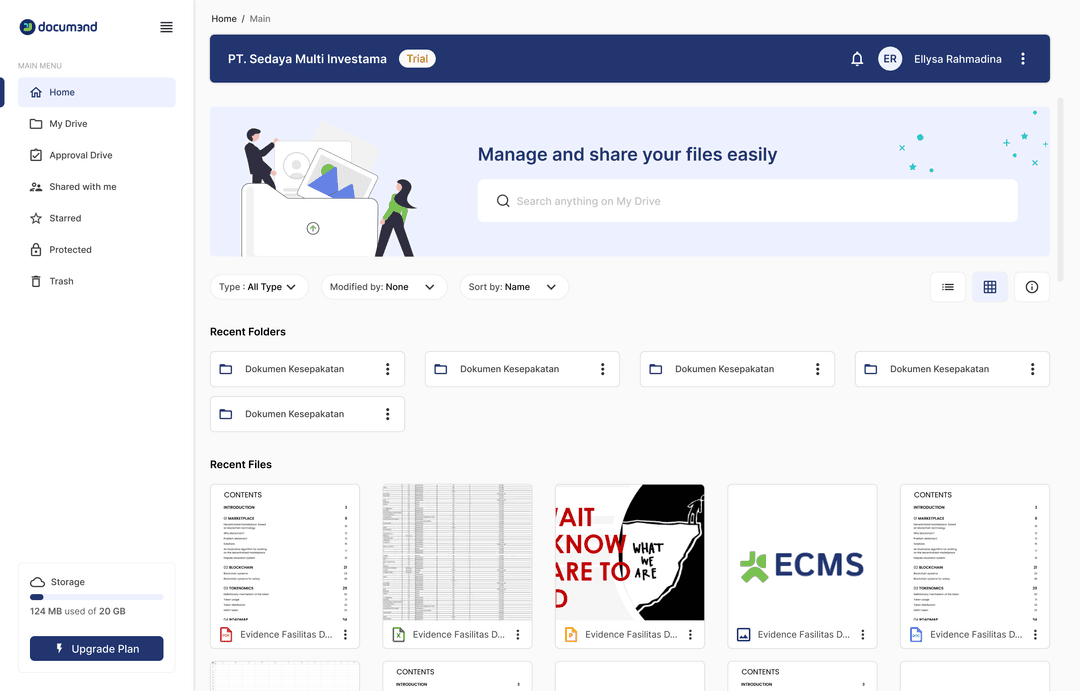This screenshot has height=691, width=1080.
Task: Open more options for the PDF file card
Action: [345, 635]
